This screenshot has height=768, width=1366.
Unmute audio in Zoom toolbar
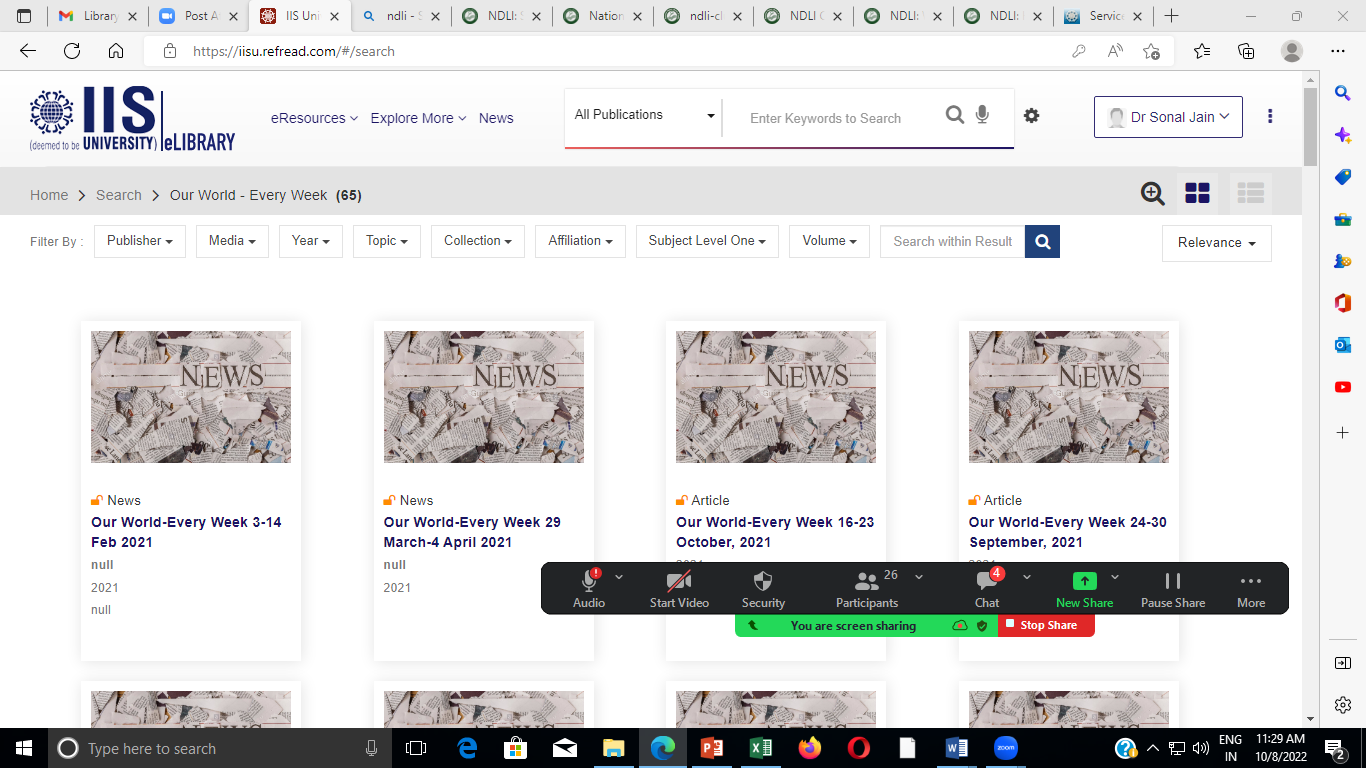coord(589,589)
